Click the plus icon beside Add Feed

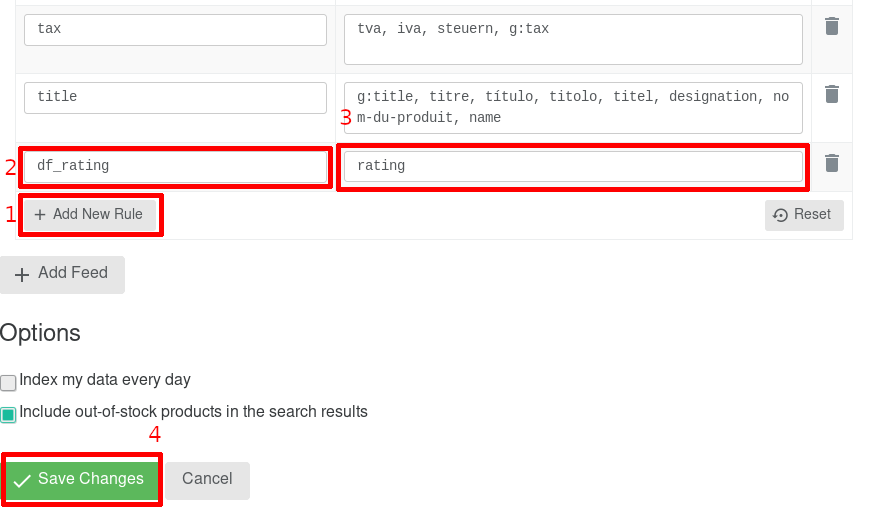point(22,274)
